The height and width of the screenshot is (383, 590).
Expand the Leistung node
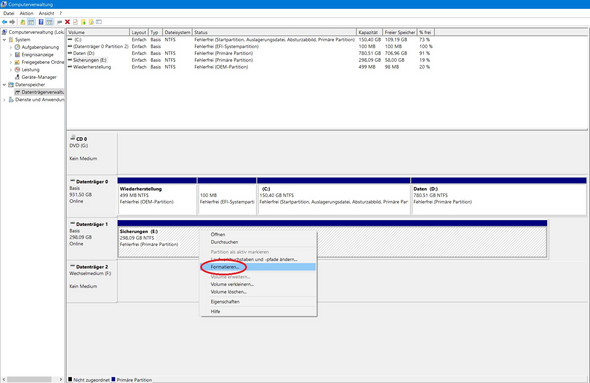click(x=11, y=70)
